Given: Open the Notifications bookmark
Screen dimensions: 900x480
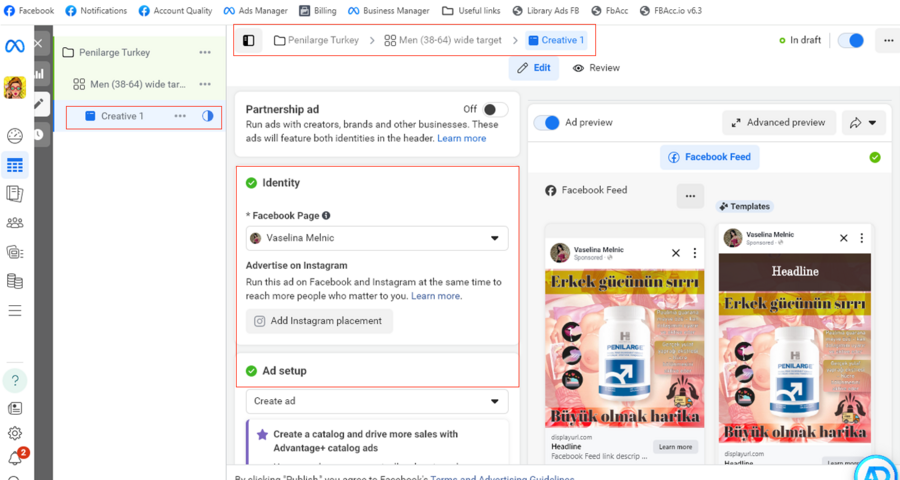Looking at the screenshot, I should 96,11.
